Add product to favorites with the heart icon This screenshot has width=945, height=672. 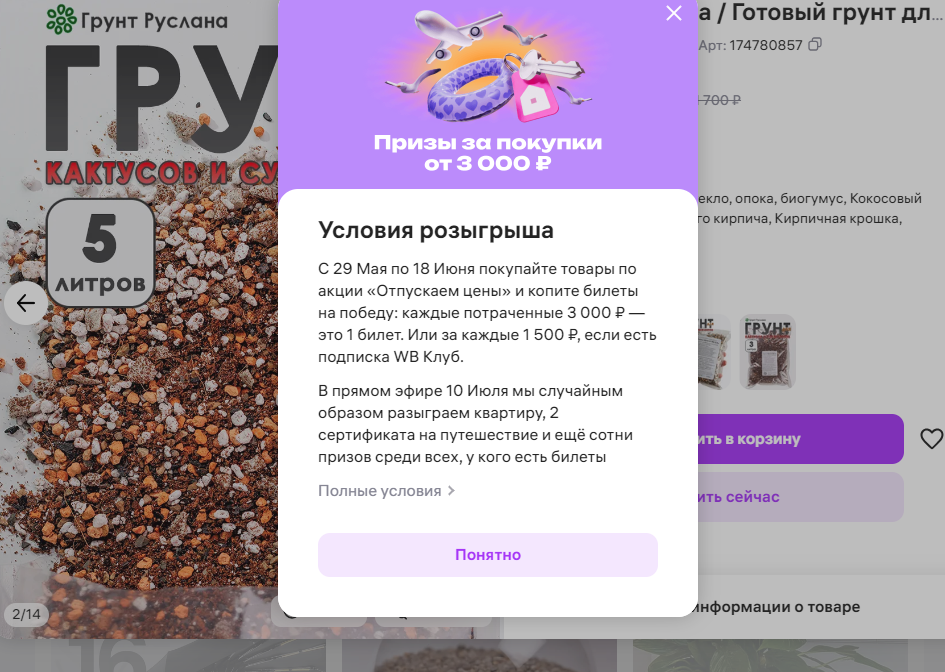pyautogui.click(x=931, y=439)
